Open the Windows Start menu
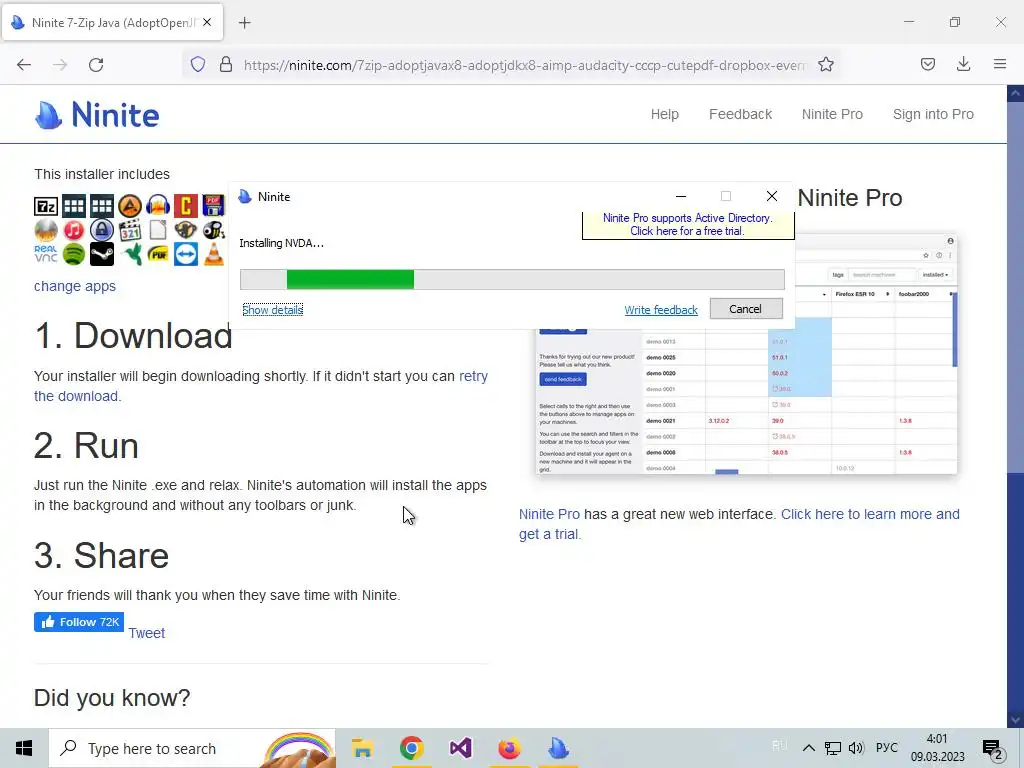The image size is (1024, 768). (x=24, y=748)
